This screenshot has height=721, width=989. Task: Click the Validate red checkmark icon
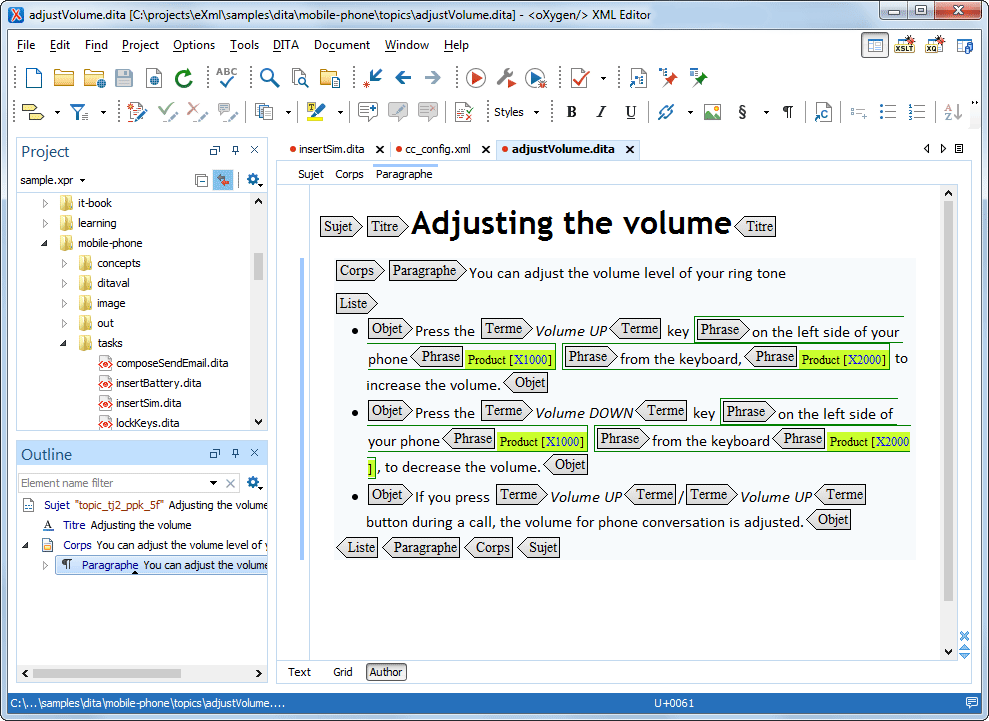580,78
